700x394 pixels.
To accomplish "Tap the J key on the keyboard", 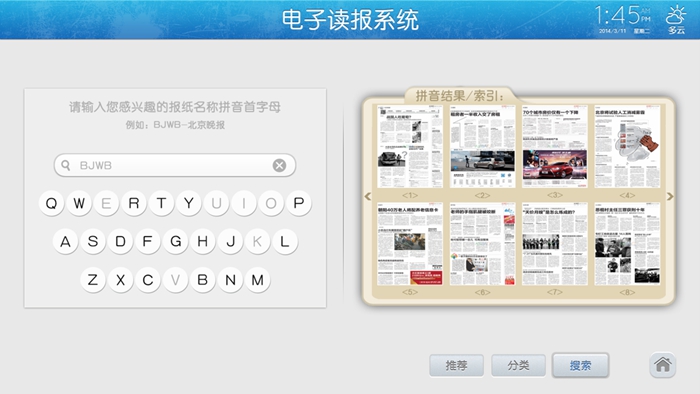I will pyautogui.click(x=230, y=241).
